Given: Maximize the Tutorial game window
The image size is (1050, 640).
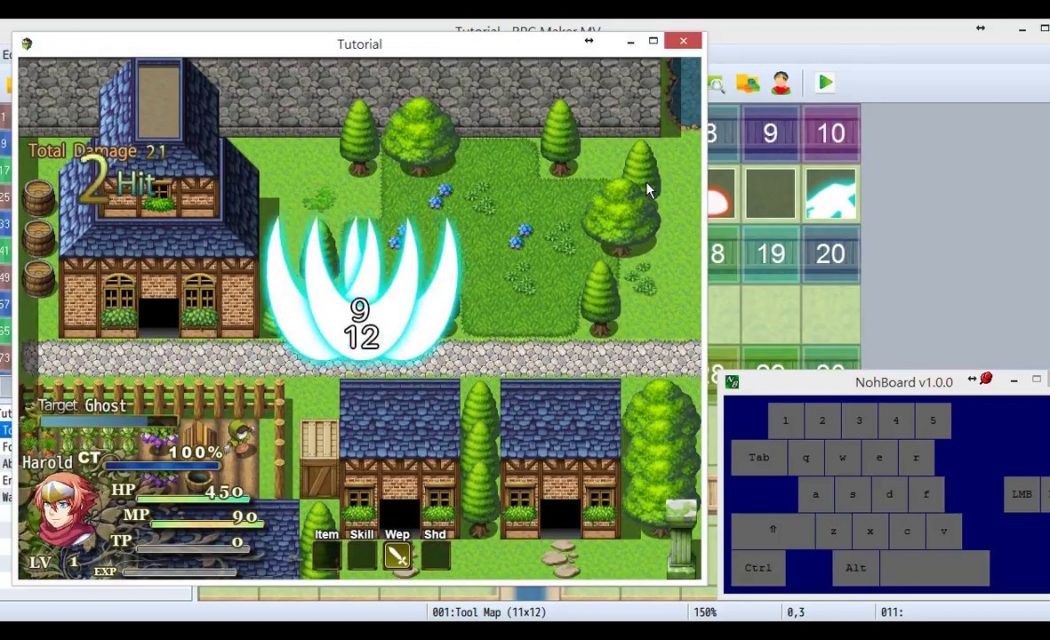Looking at the screenshot, I should point(654,41).
